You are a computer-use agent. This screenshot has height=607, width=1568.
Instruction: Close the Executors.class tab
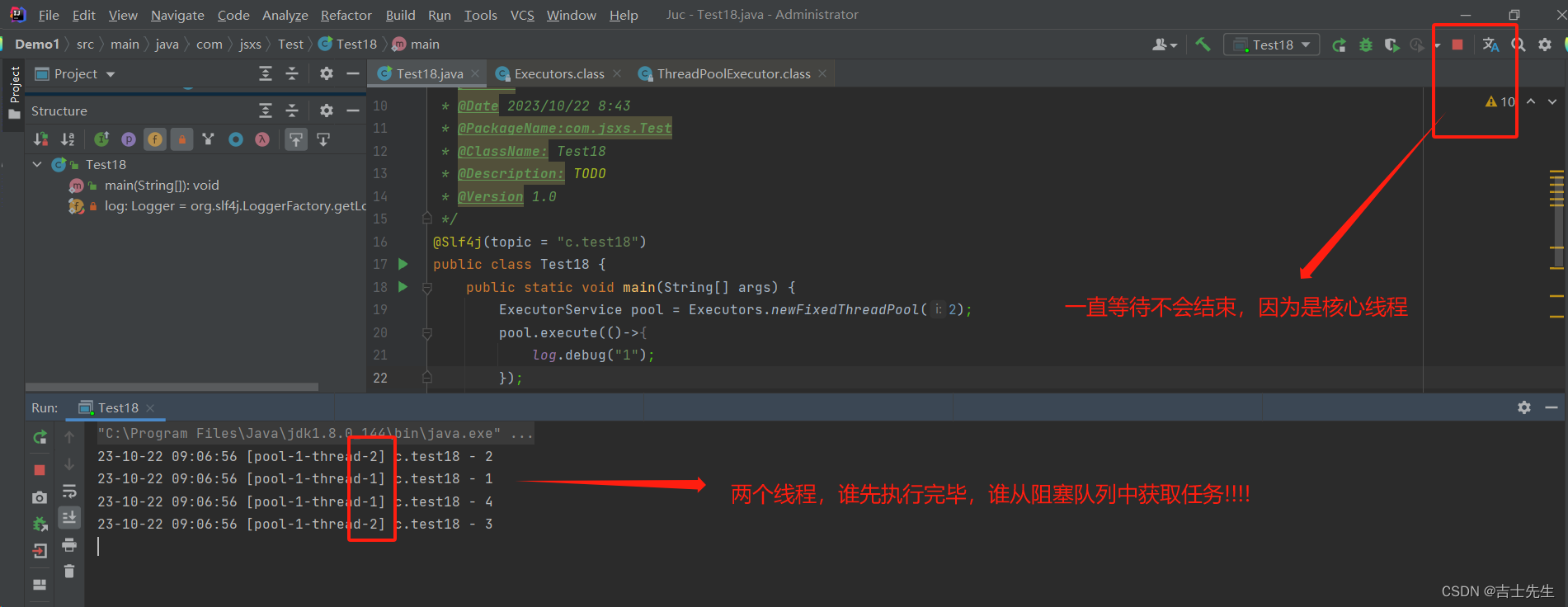(617, 73)
